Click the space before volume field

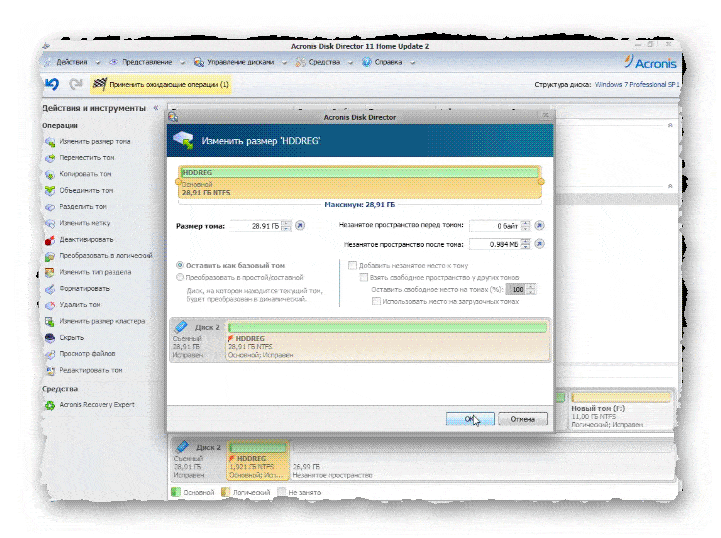pos(495,226)
